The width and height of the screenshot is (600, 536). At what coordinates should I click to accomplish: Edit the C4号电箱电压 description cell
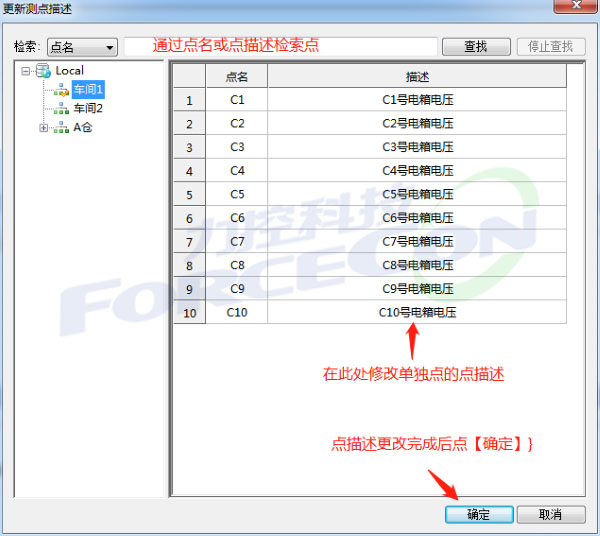tap(417, 171)
